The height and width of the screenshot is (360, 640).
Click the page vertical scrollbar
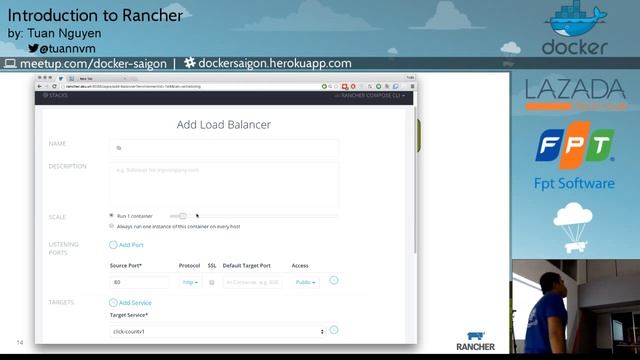tap(415, 180)
